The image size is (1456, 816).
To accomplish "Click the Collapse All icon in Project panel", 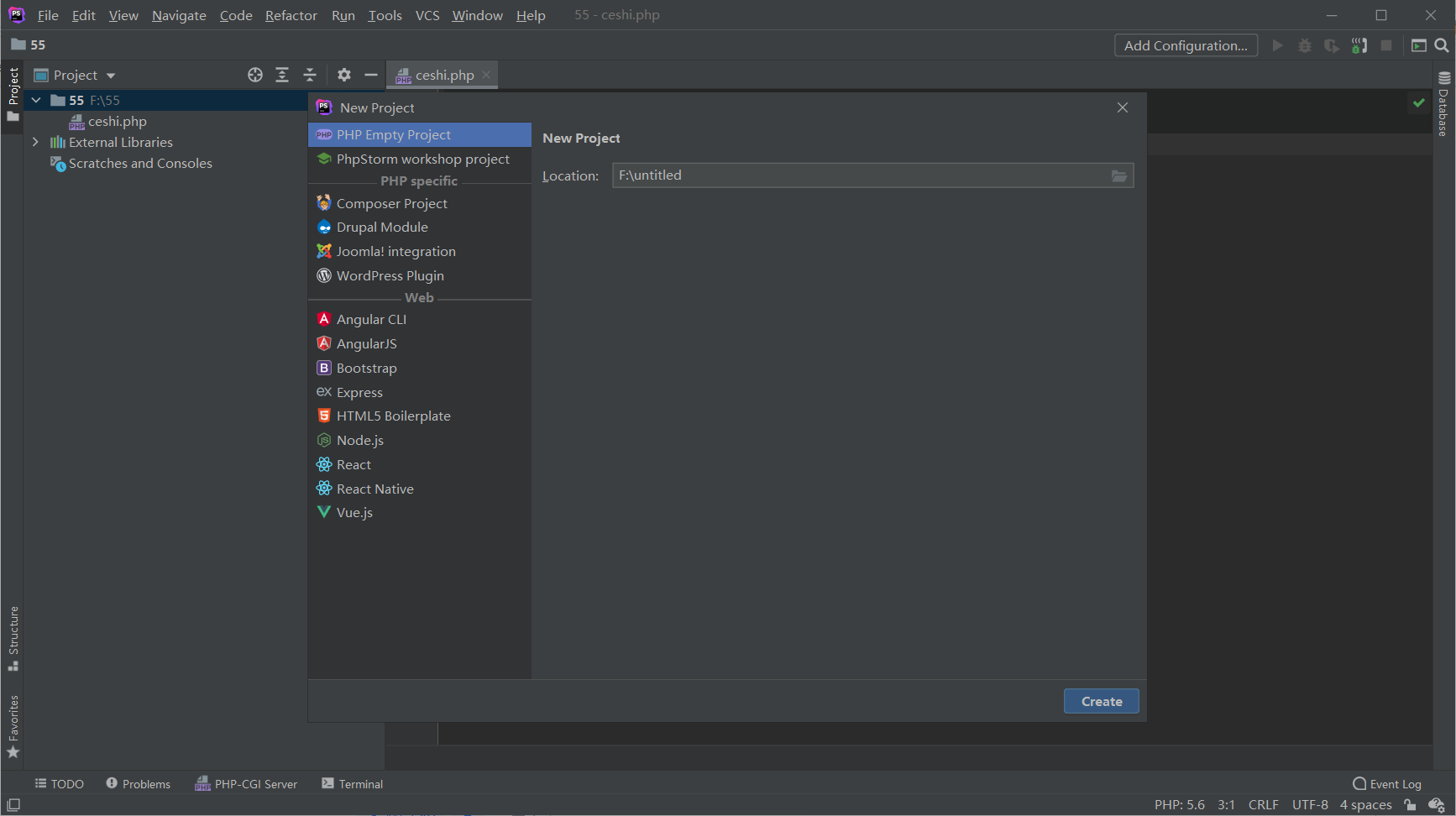I will 310,75.
